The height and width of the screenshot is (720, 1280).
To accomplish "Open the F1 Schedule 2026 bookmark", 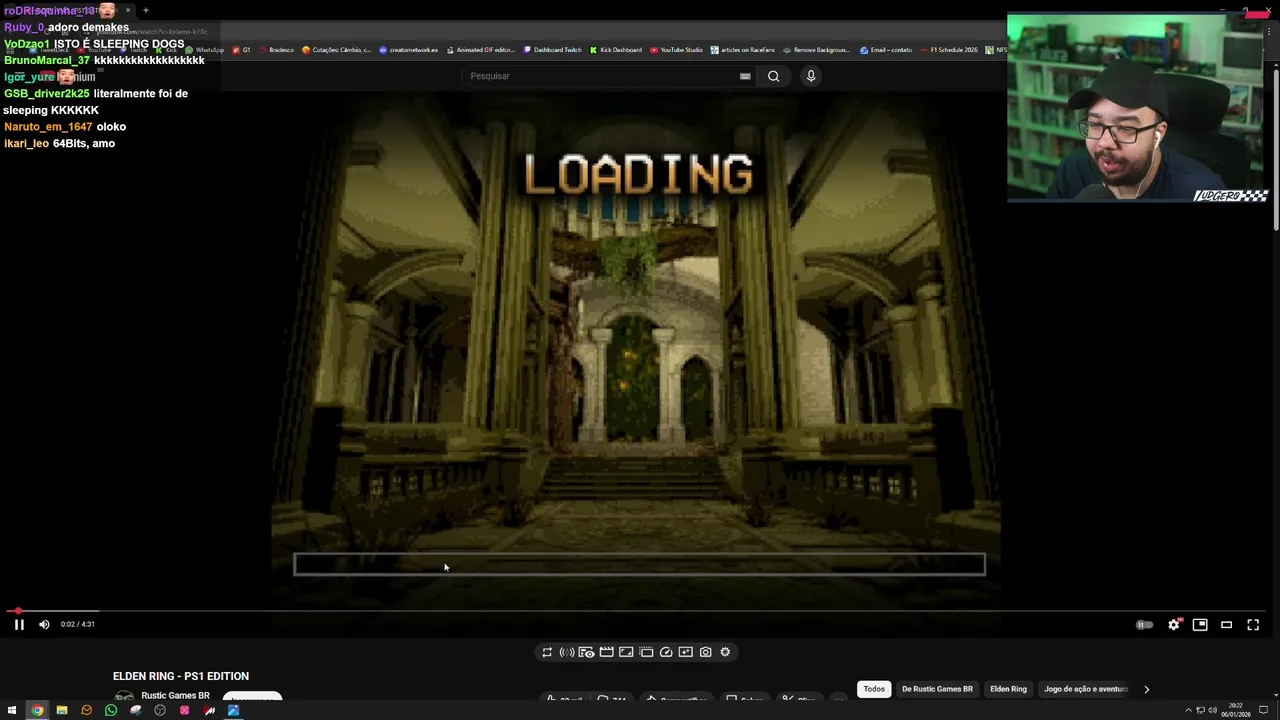I will click(949, 50).
